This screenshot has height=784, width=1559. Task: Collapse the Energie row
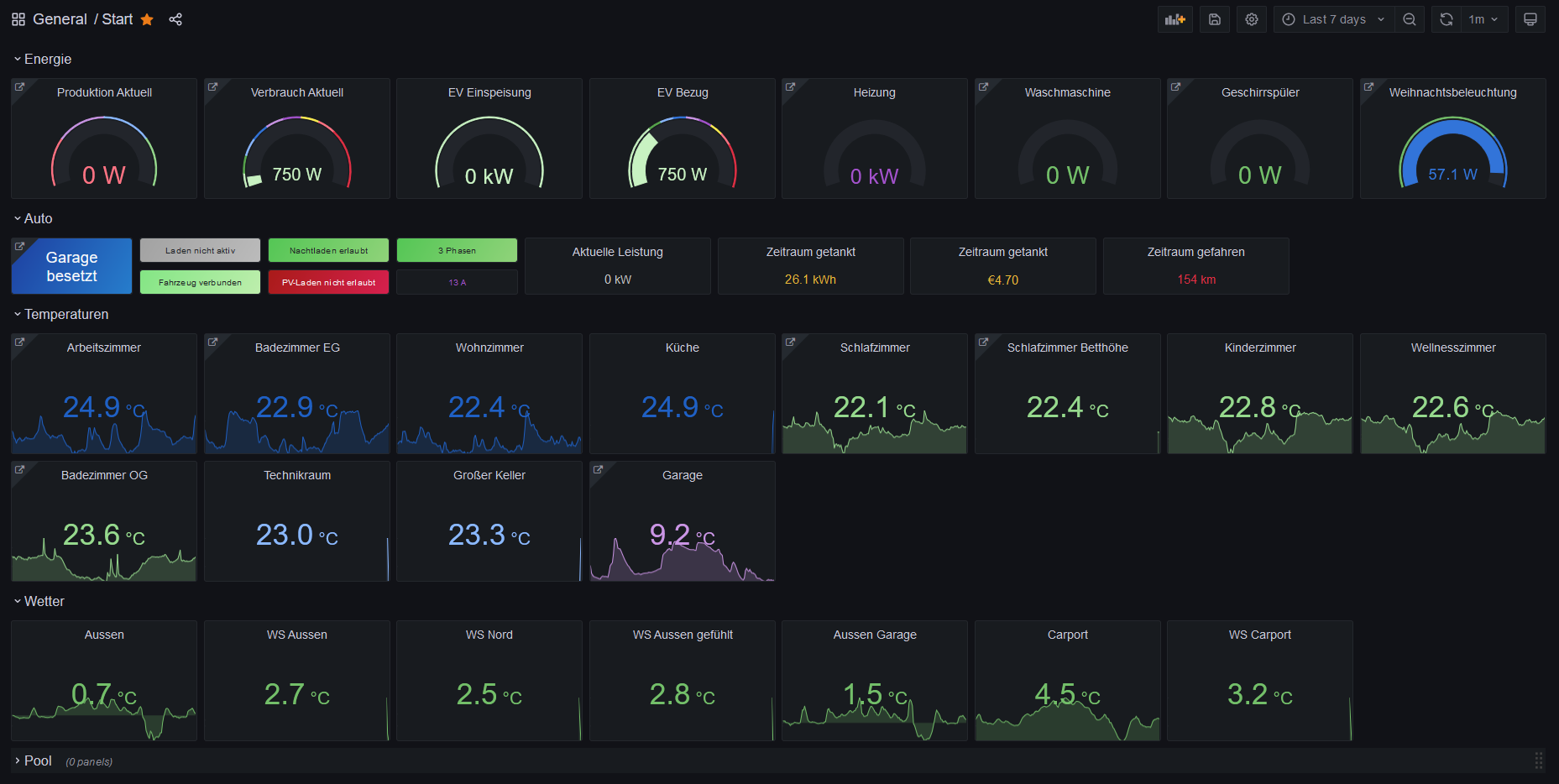[x=42, y=59]
